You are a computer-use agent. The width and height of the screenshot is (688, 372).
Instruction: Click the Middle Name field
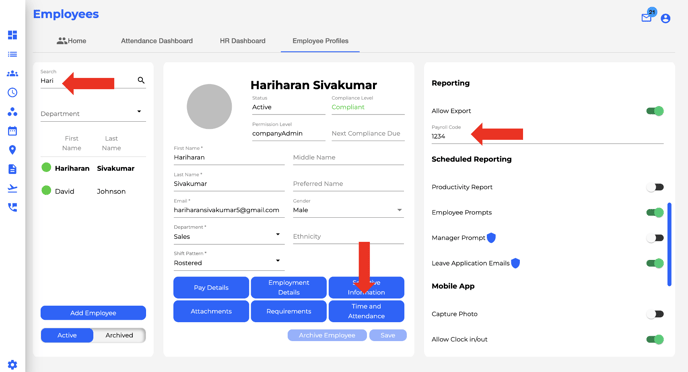[348, 157]
